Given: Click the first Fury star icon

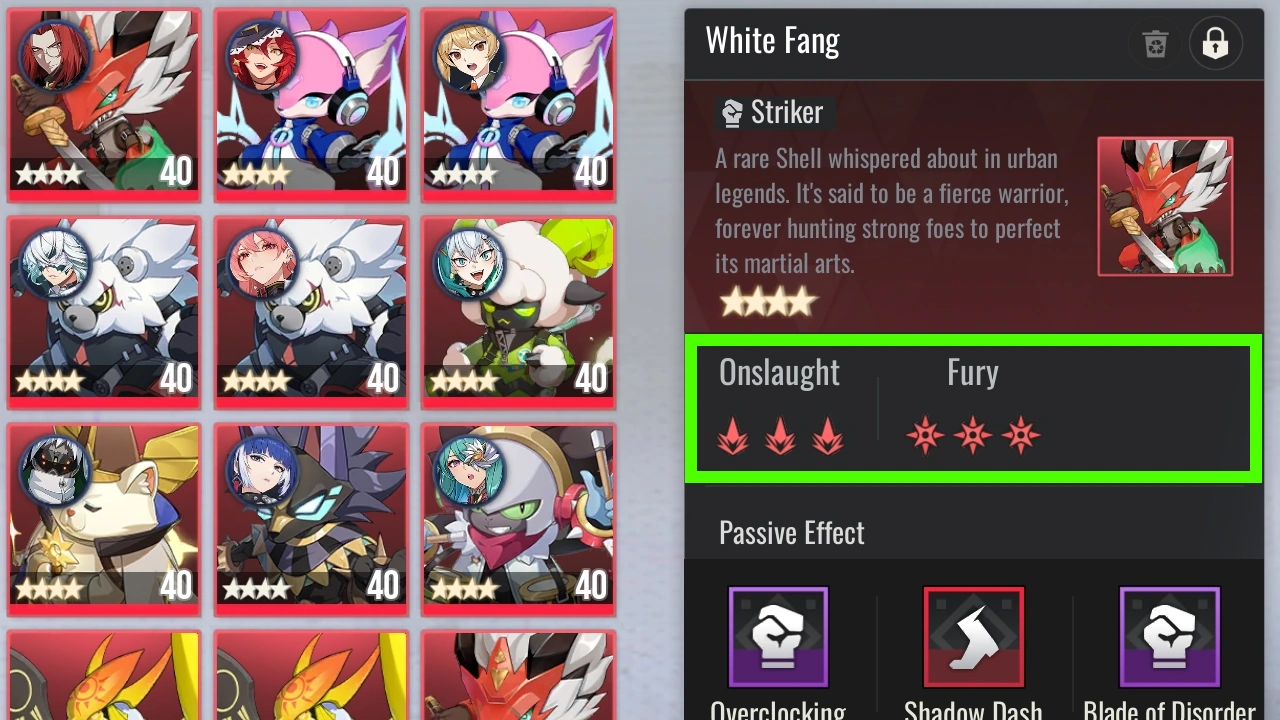Looking at the screenshot, I should [925, 437].
